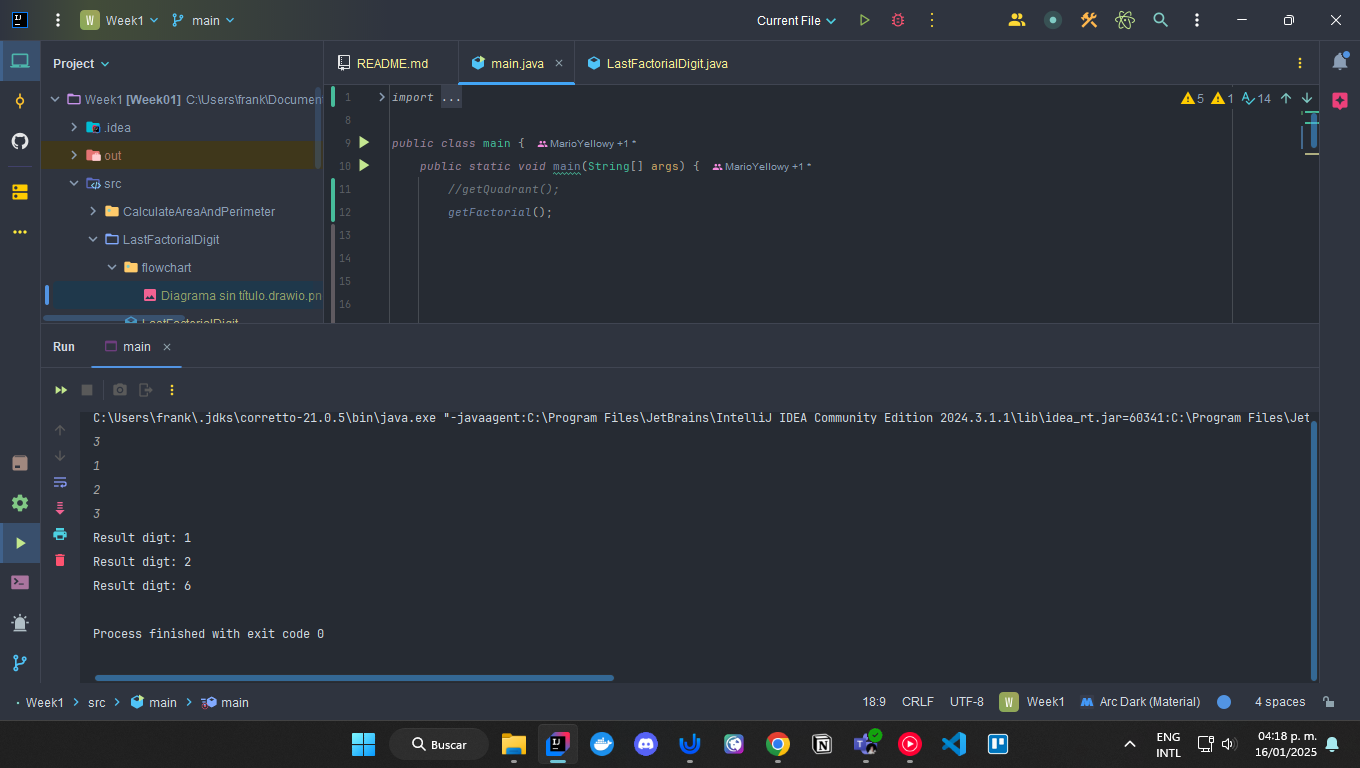Go to next highlighted problem arrow

point(1307,98)
